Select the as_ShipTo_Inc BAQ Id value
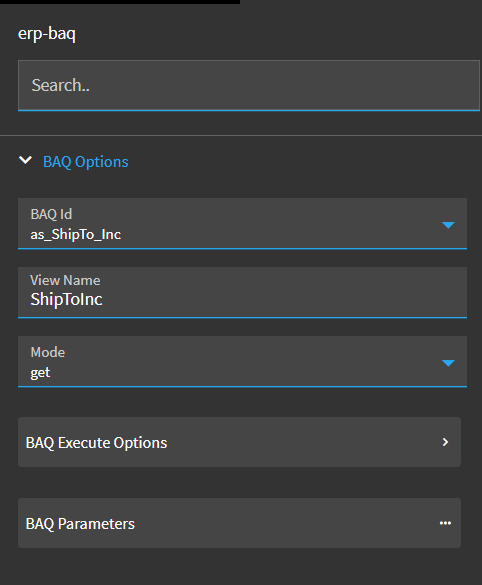 pyautogui.click(x=76, y=235)
